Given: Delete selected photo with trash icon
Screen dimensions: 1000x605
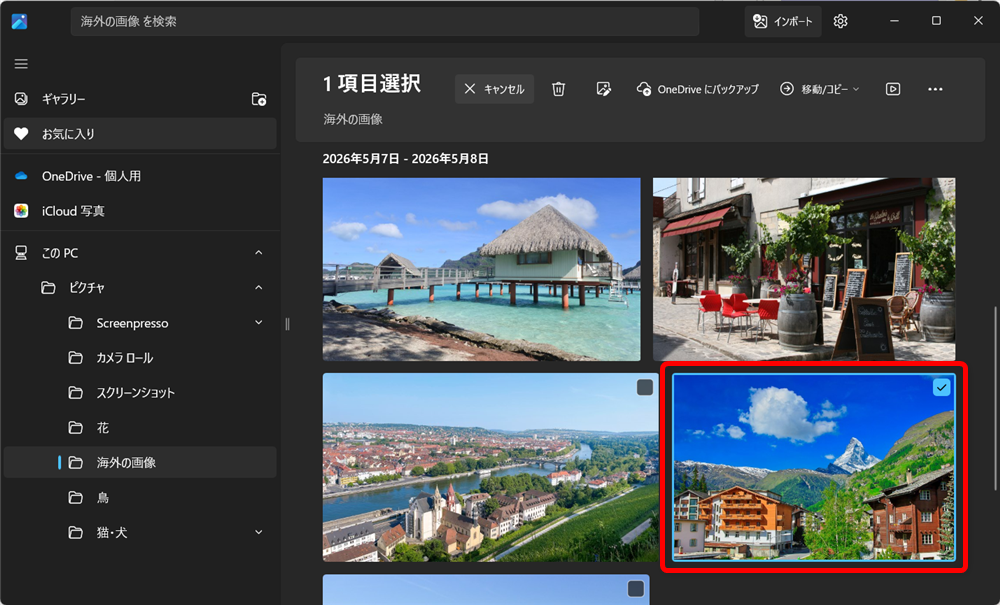Looking at the screenshot, I should (559, 89).
